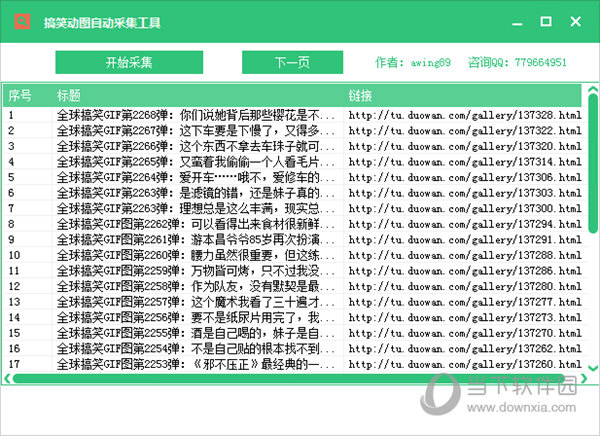Select title row 第2253弹 邪不压正
Screen dimensions: 600x436
coord(196,364)
